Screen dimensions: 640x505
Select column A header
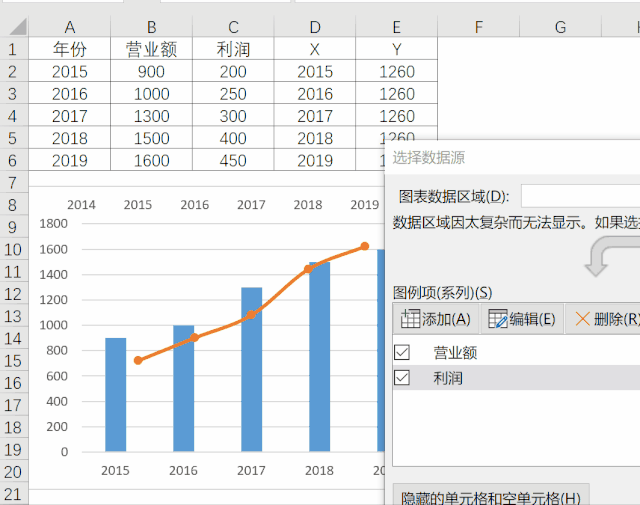[70, 27]
